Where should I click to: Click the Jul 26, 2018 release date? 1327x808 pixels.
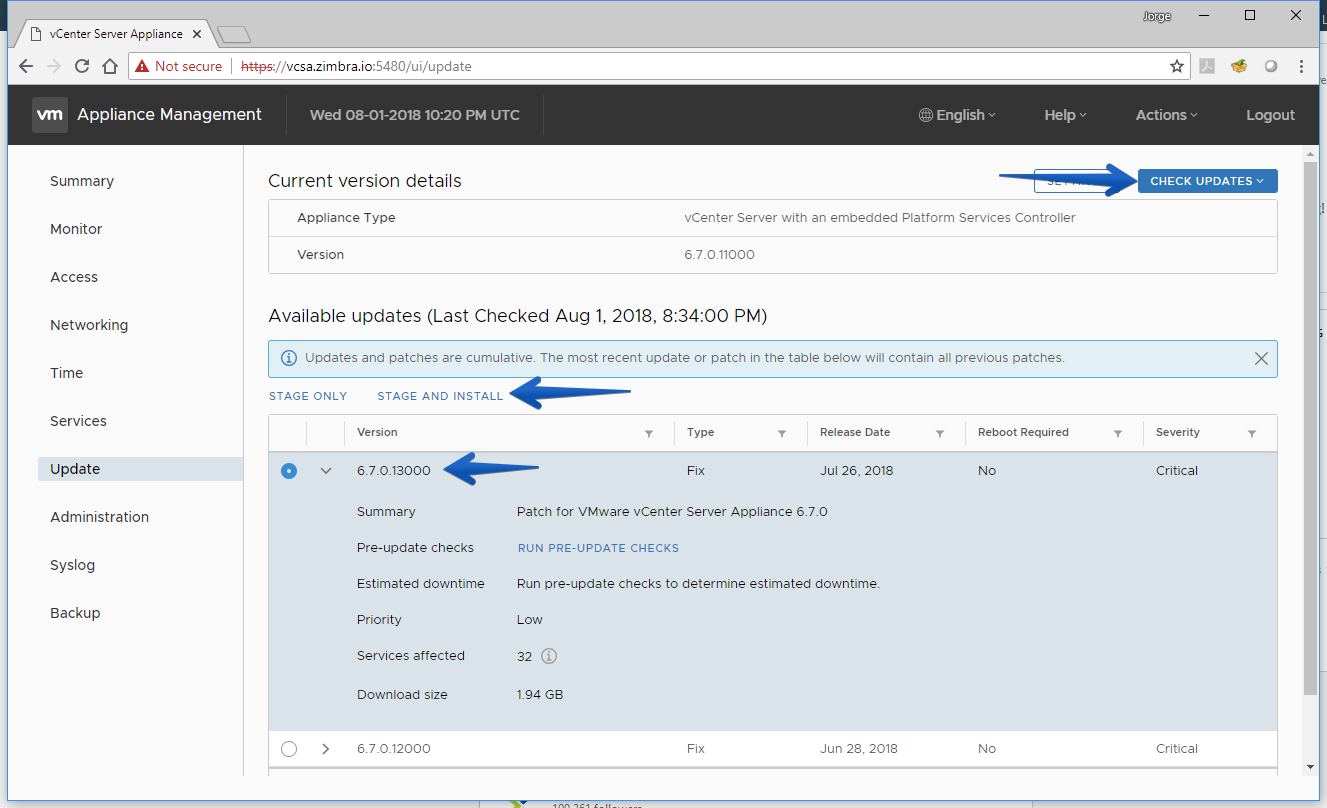[x=857, y=470]
